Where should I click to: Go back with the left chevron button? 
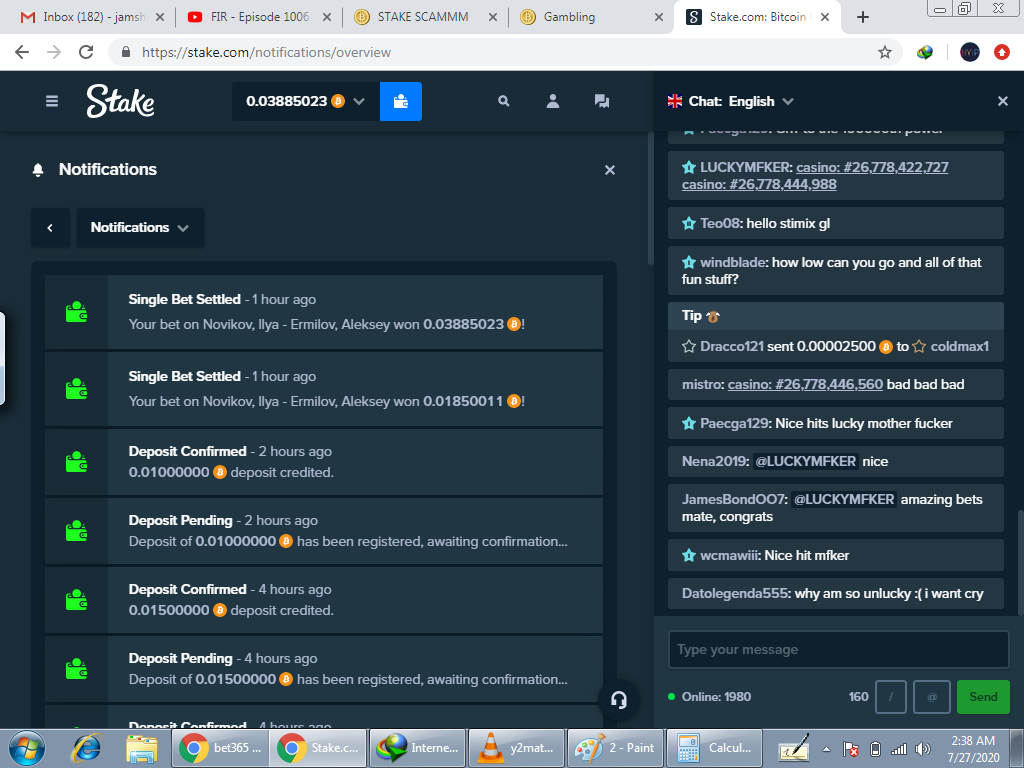pyautogui.click(x=50, y=227)
